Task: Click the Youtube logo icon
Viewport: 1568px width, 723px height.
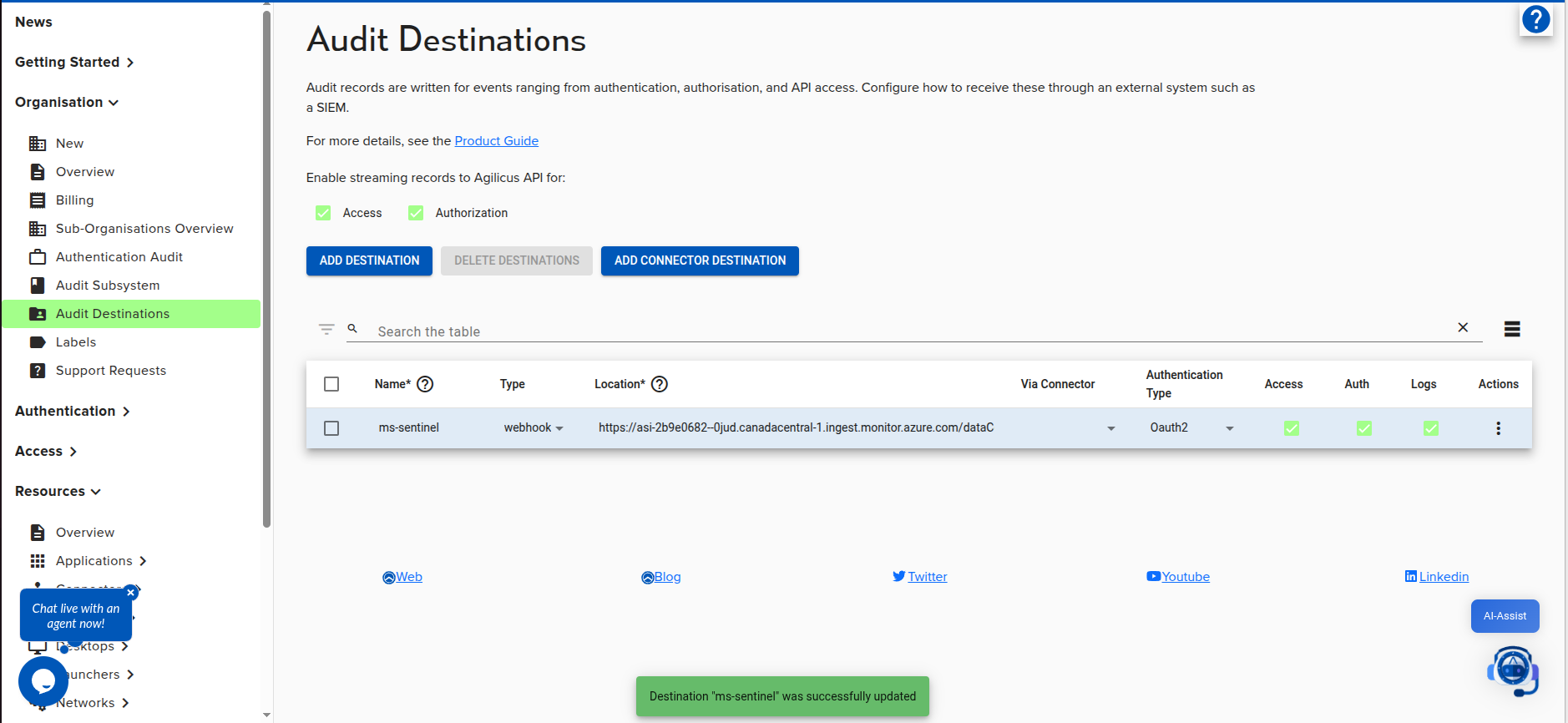Action: click(1153, 576)
